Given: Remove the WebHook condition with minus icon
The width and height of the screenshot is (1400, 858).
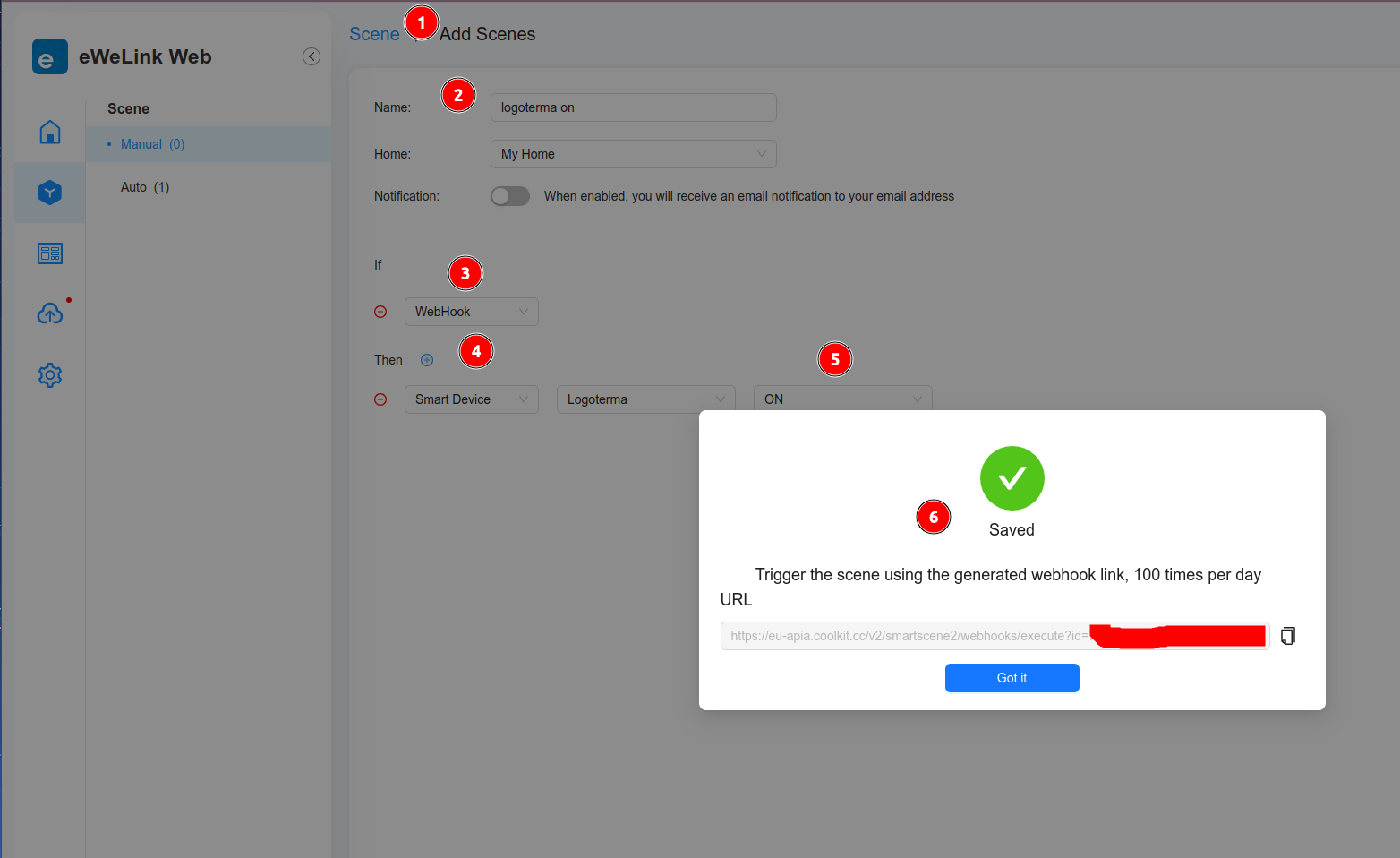Looking at the screenshot, I should point(380,312).
